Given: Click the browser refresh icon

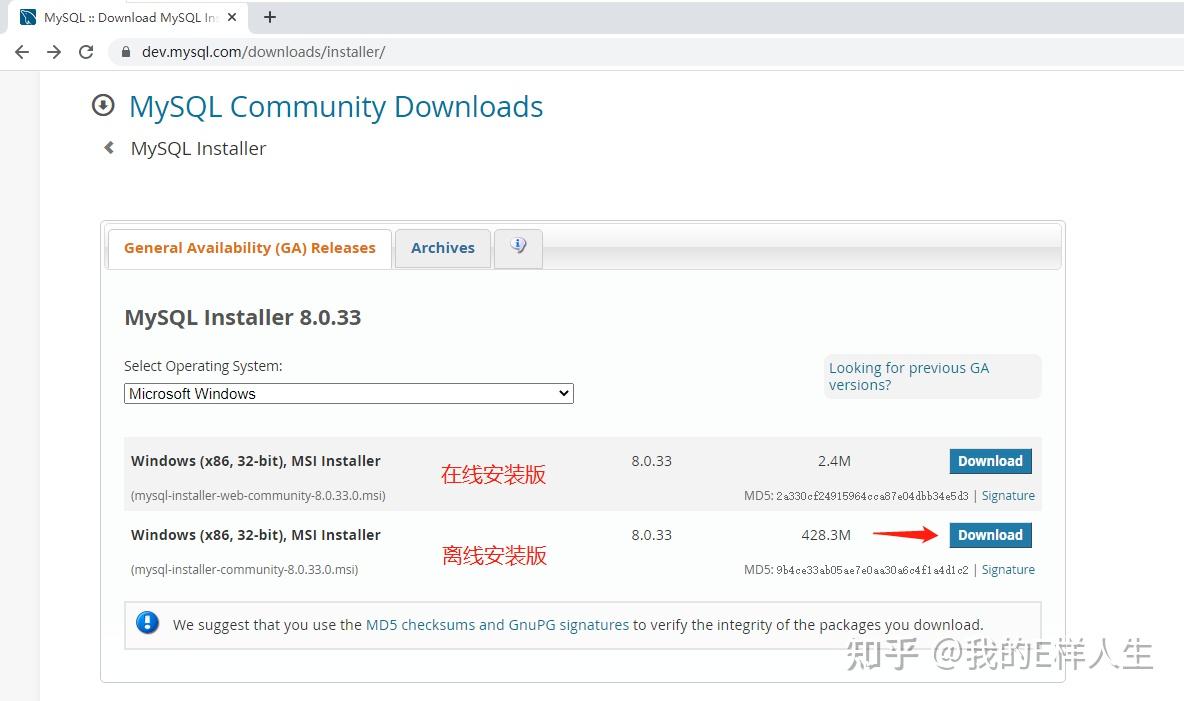Looking at the screenshot, I should tap(88, 51).
